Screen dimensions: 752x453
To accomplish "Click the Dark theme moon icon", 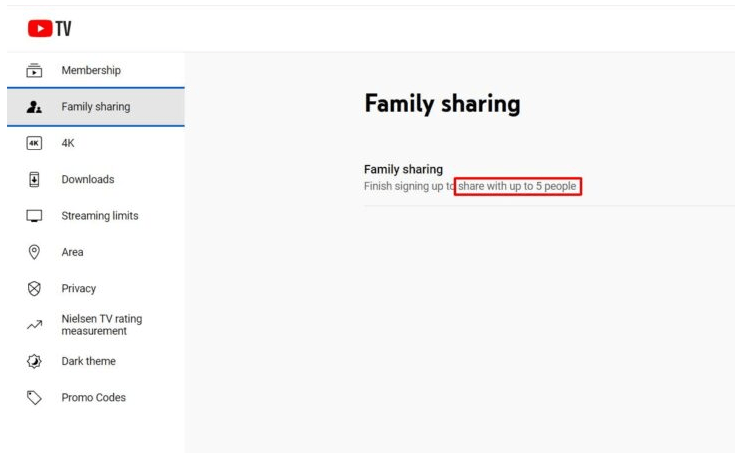I will 34,361.
